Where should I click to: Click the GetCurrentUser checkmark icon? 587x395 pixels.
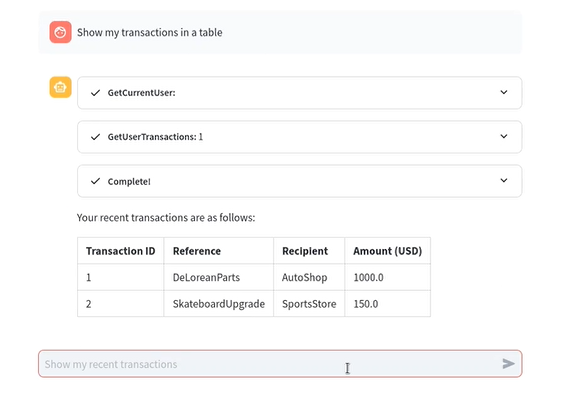[95, 93]
